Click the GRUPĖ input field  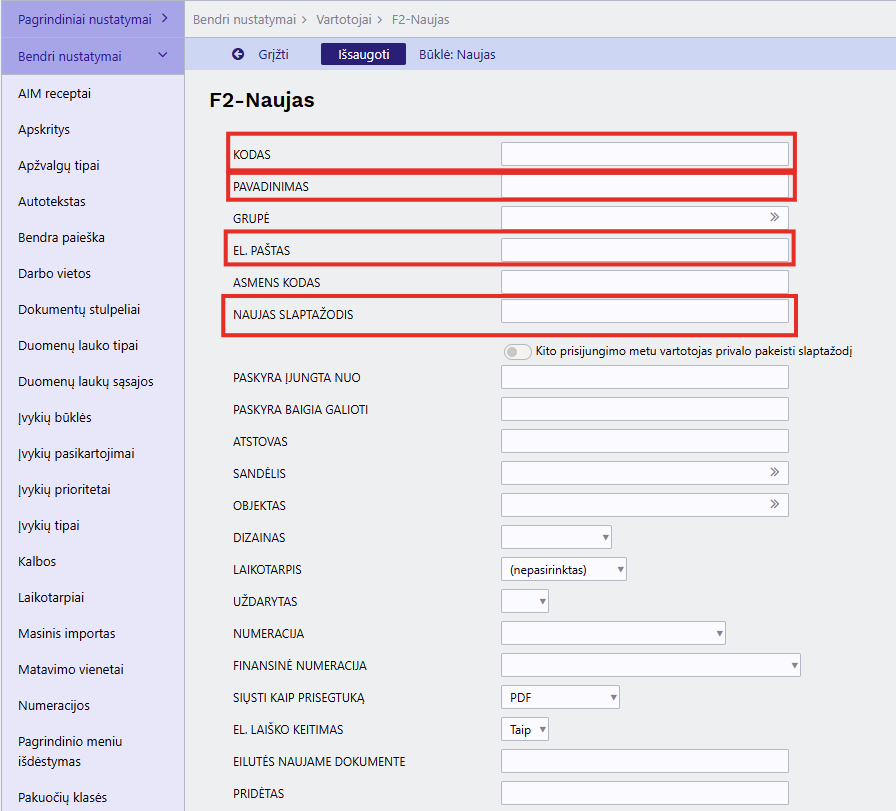[x=645, y=218]
